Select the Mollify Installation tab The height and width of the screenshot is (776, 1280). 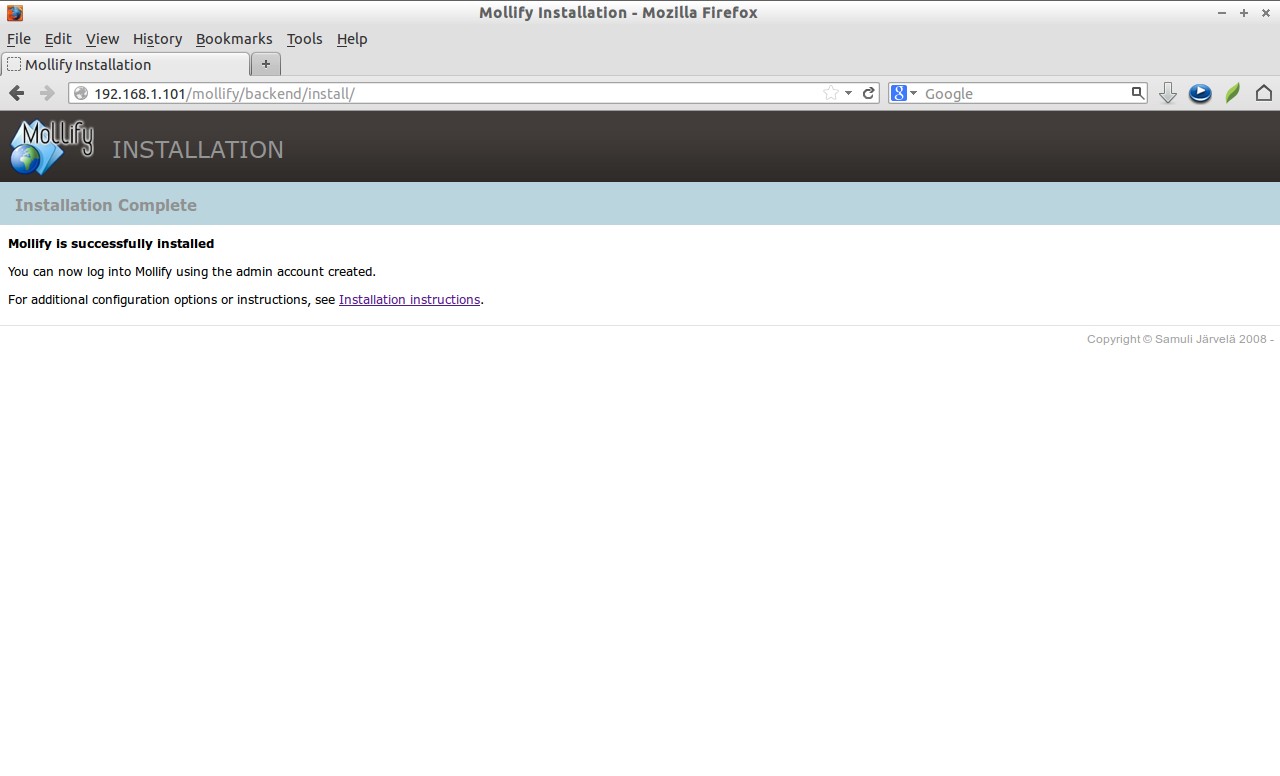pos(125,64)
